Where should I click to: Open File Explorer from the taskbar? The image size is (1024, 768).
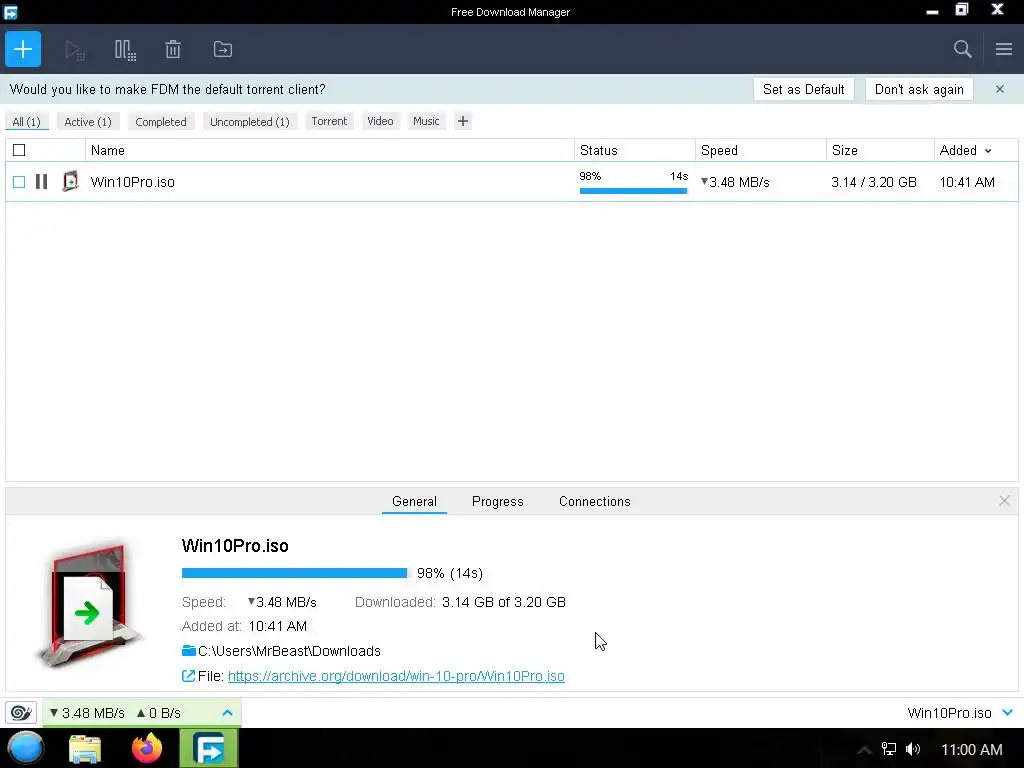85,748
